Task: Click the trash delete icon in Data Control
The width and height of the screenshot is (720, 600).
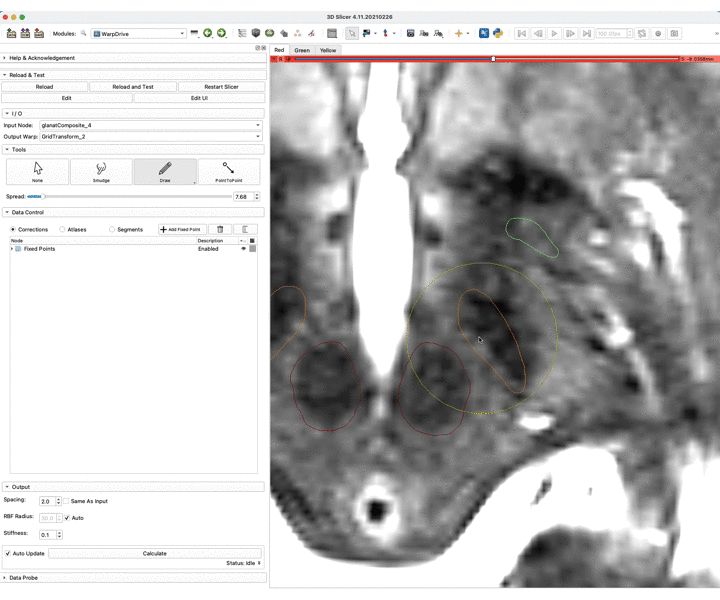Action: (x=220, y=230)
